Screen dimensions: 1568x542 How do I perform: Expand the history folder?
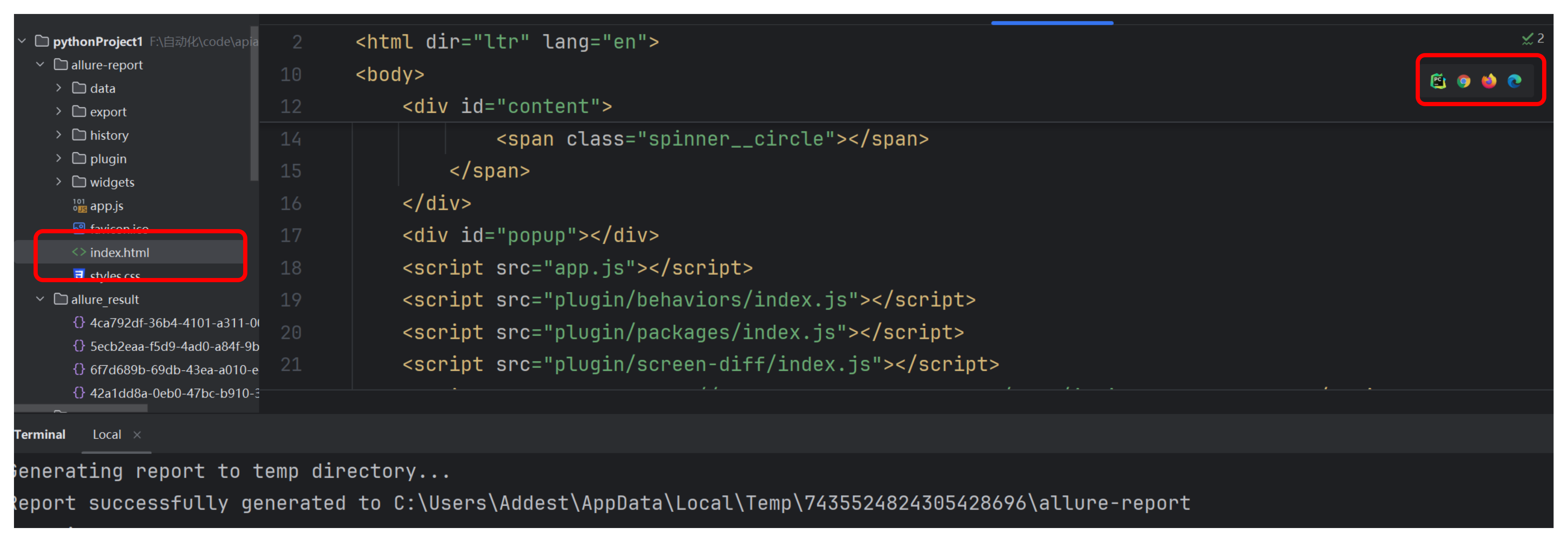pos(58,135)
